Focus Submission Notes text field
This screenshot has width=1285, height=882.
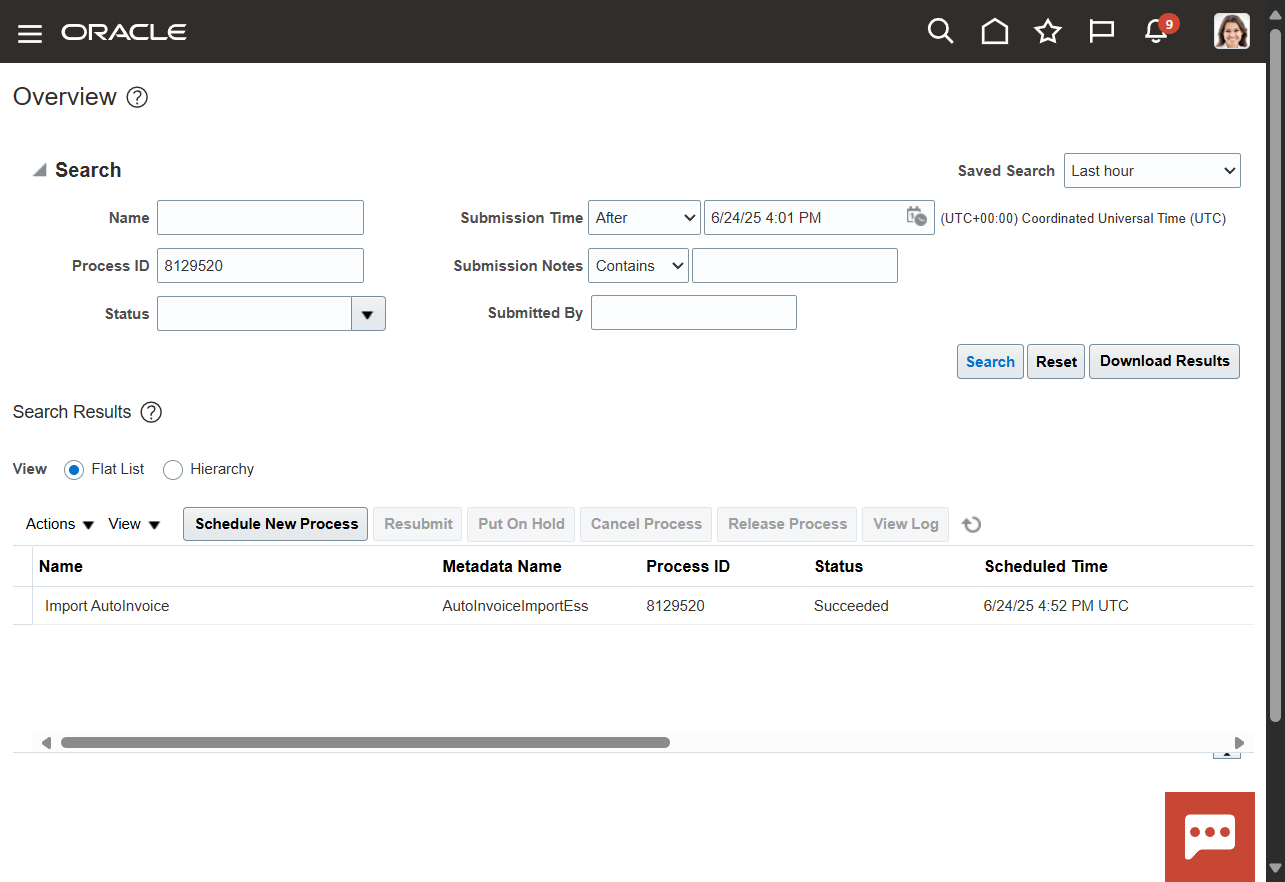795,266
